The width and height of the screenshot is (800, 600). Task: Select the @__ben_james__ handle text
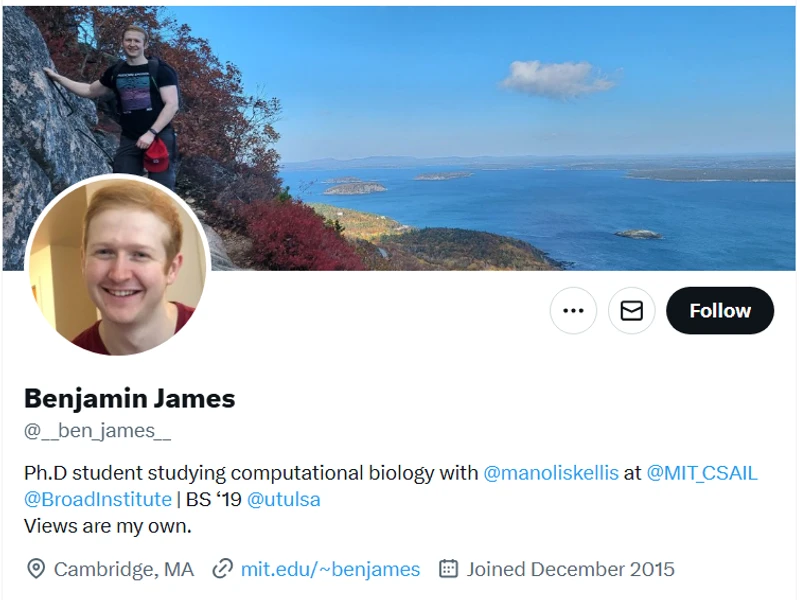97,431
